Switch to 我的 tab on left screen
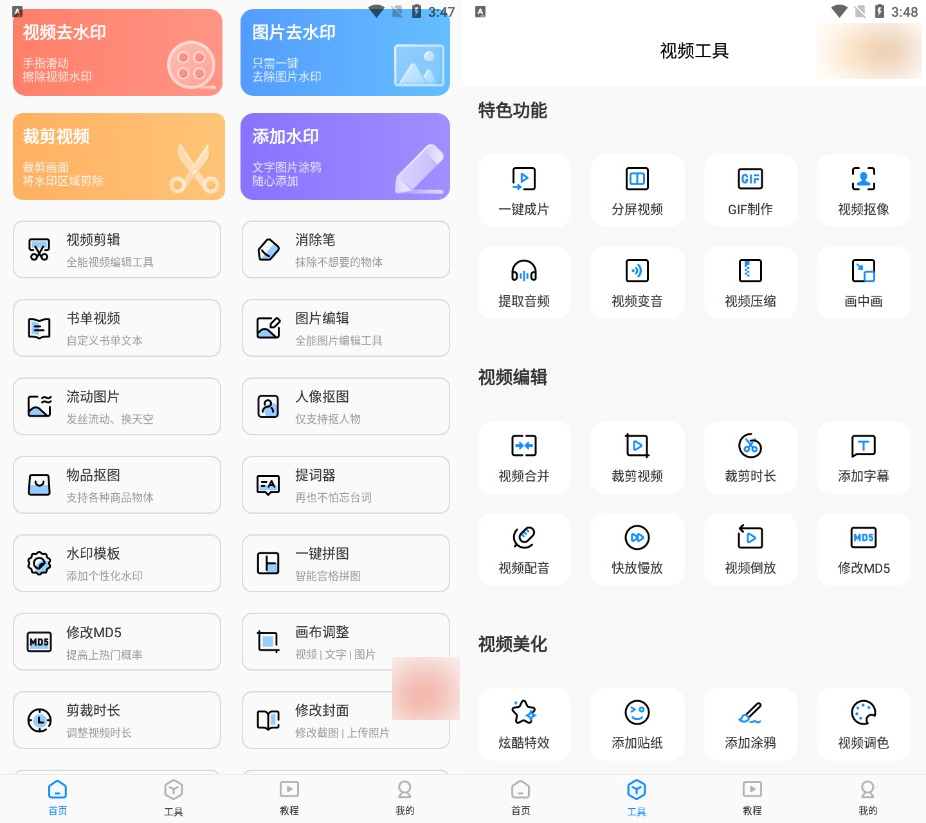Viewport: 926px width, 823px height. pos(405,798)
